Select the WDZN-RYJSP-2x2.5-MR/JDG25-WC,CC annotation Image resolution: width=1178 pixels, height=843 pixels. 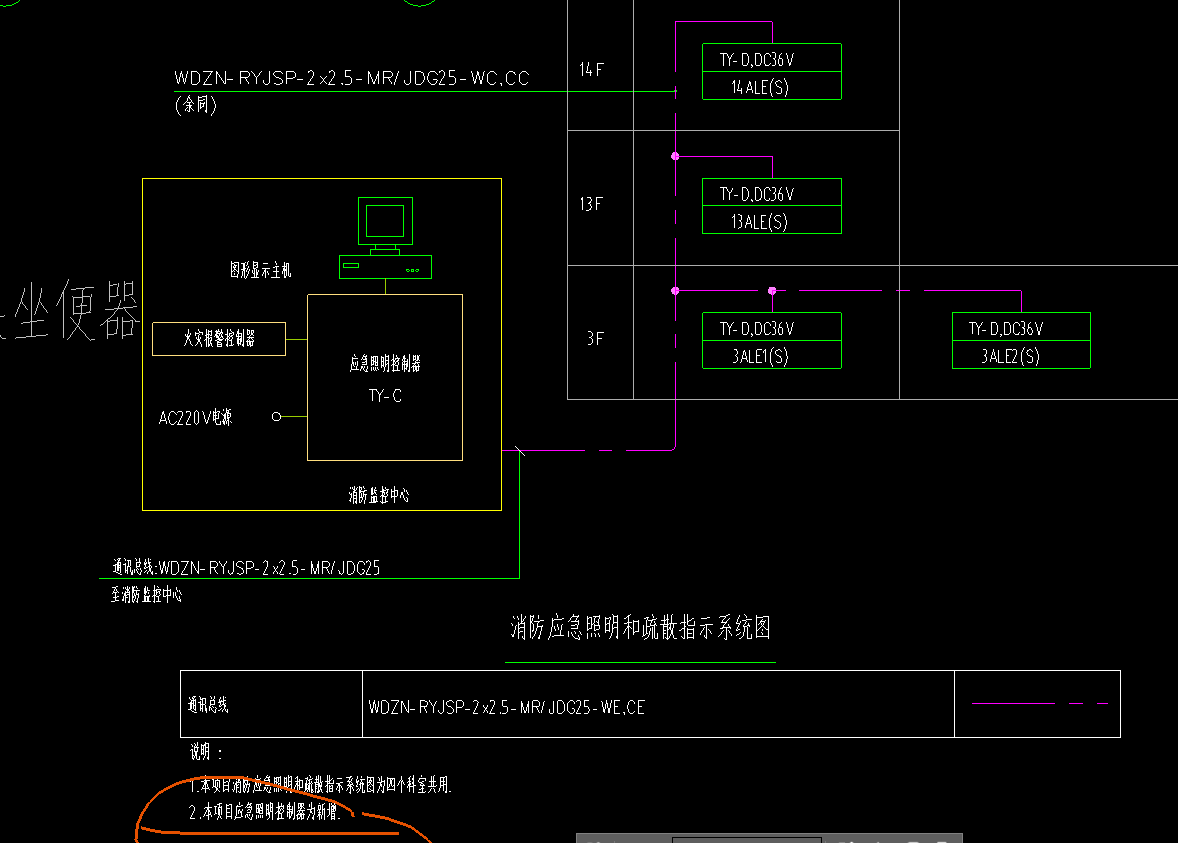pos(352,78)
